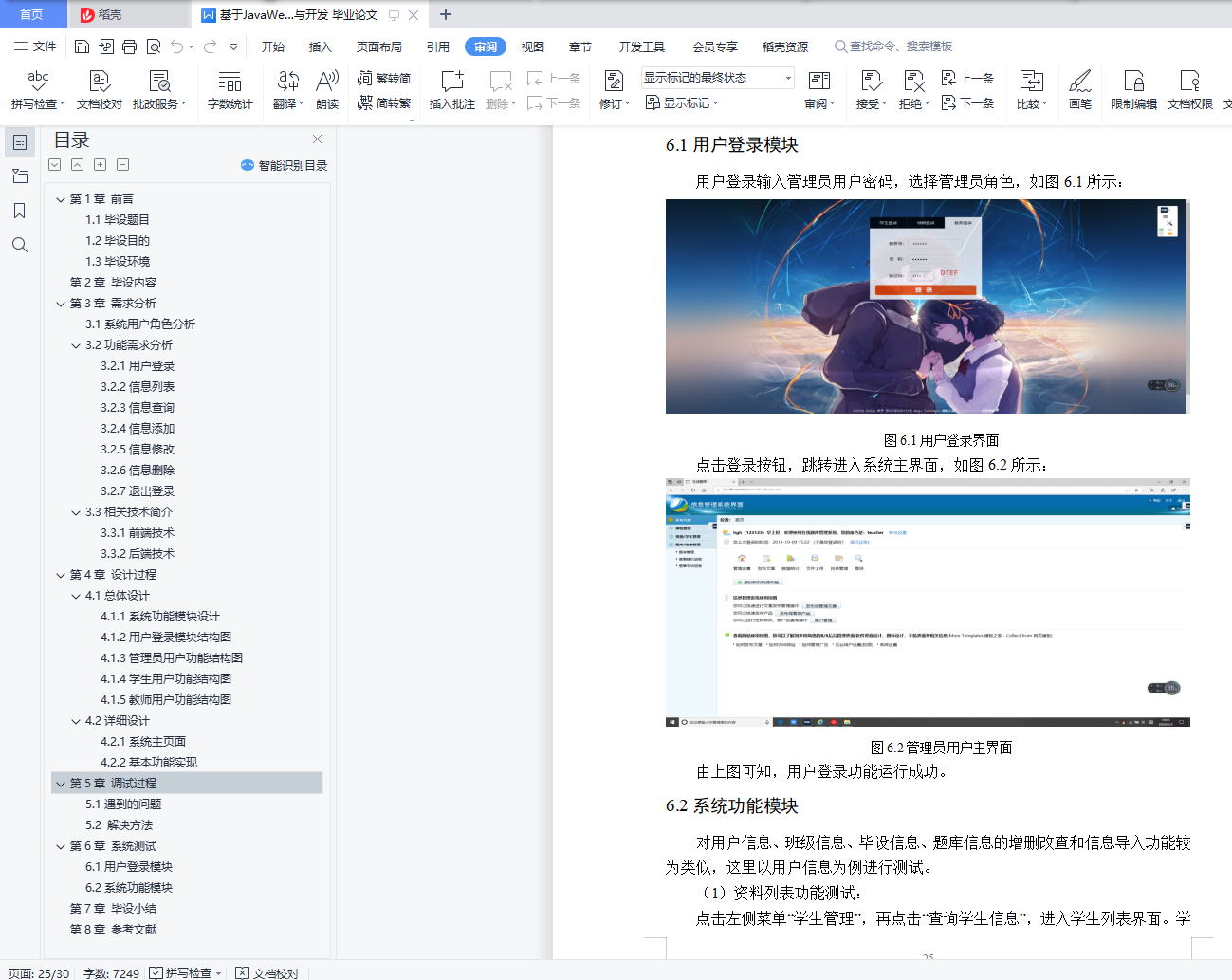Click the print icon in quick toolbar
The height and width of the screenshot is (980, 1232).
click(129, 46)
